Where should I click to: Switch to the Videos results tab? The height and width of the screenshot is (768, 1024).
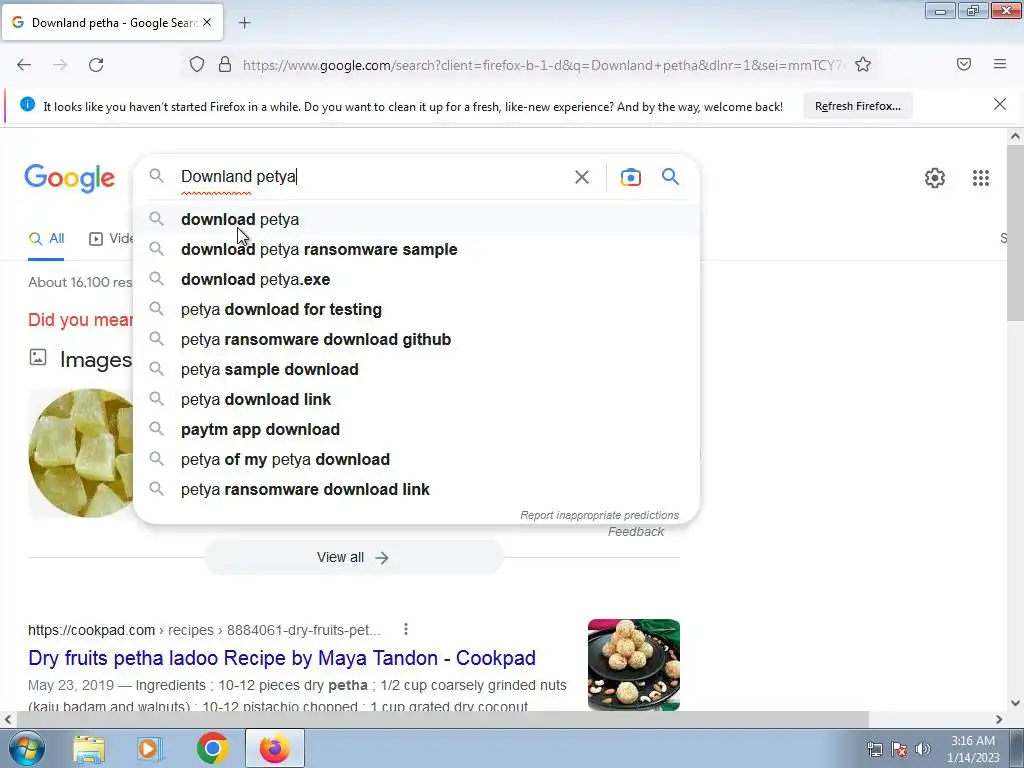[111, 239]
